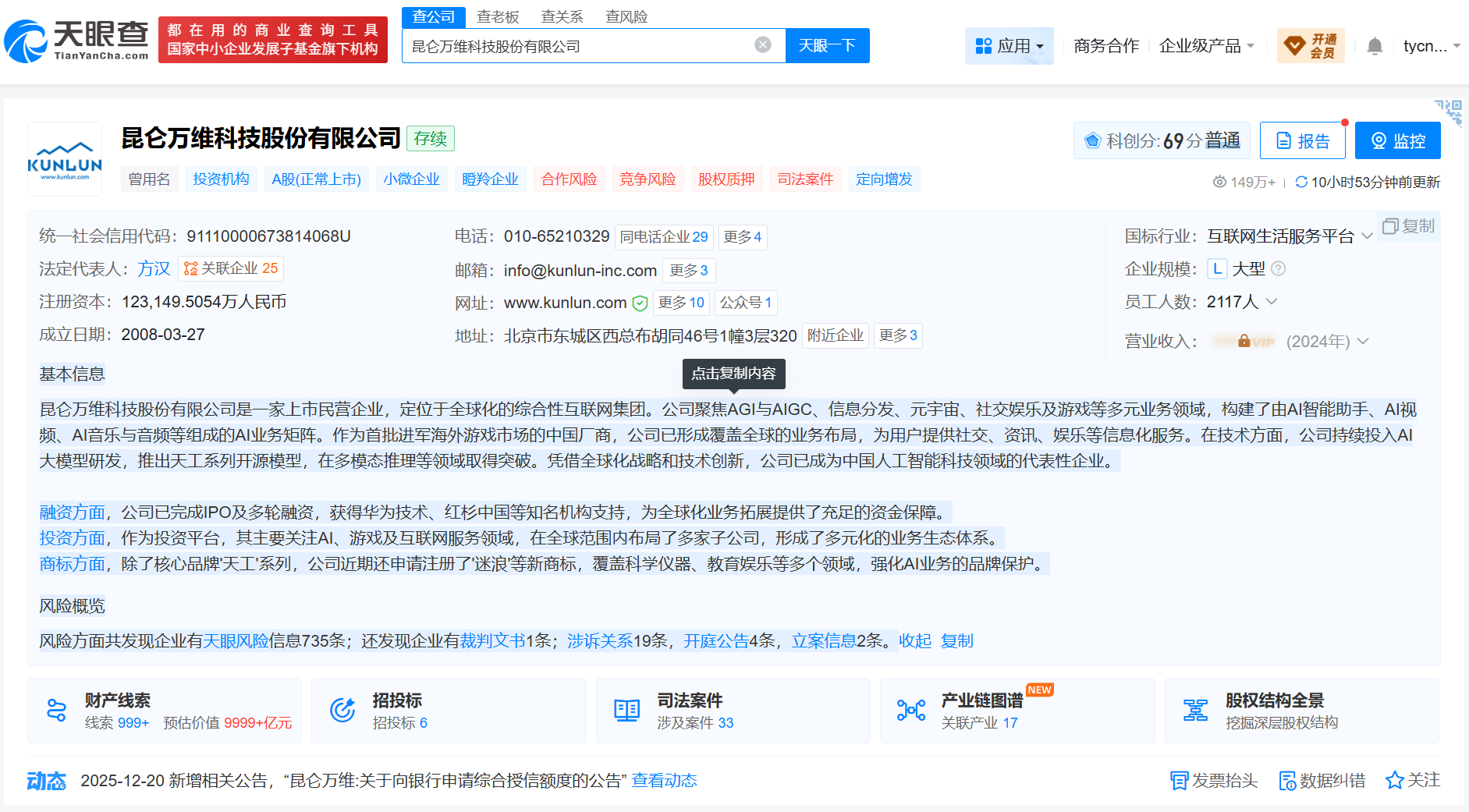The image size is (1469, 812).
Task: Click the Kunlun company logo thumbnail
Action: click(65, 159)
